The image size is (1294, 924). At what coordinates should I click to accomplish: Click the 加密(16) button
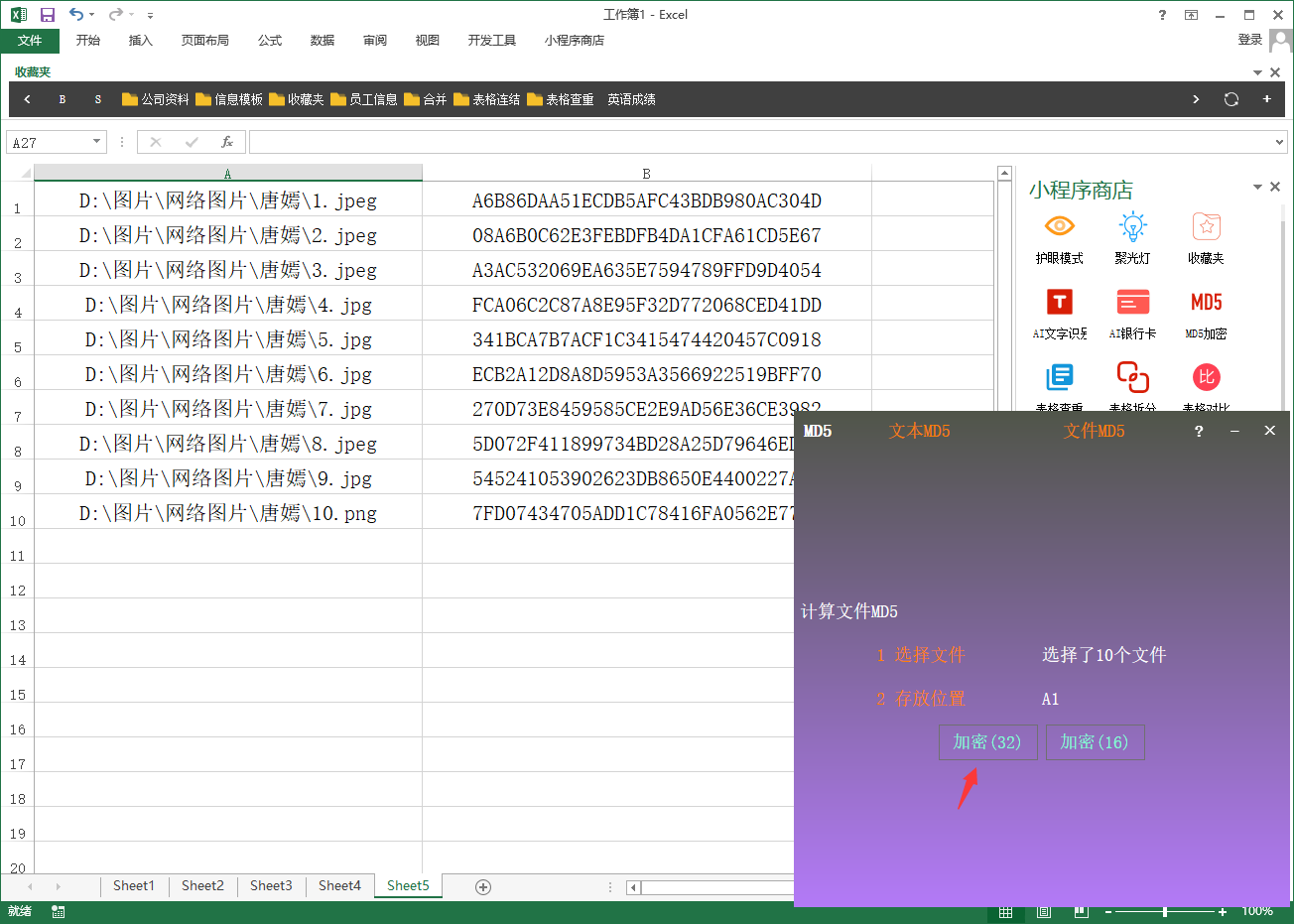1095,742
